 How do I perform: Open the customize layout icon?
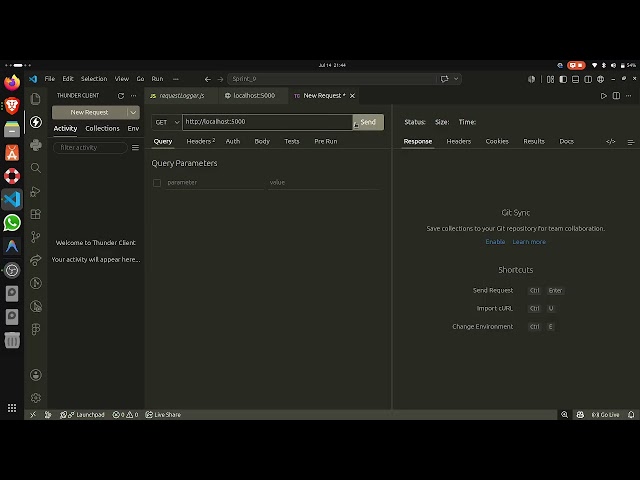tap(550, 79)
